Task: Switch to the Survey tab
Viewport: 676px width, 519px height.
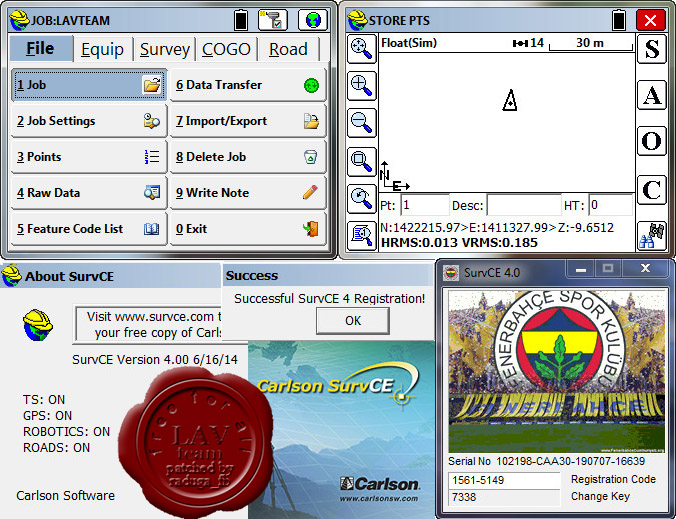Action: 165,49
